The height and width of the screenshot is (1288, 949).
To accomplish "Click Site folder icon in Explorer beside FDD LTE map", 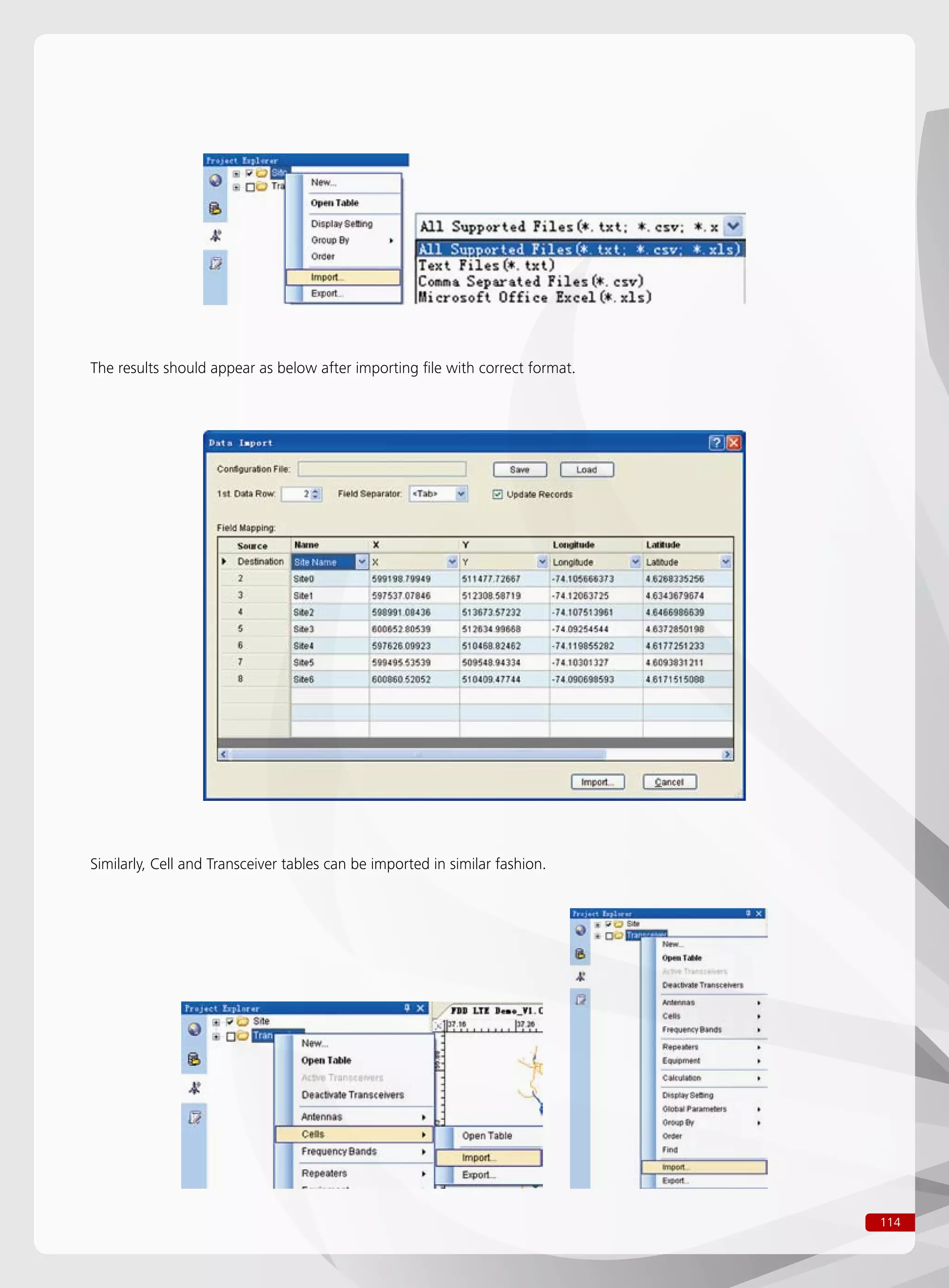I will click(243, 1021).
